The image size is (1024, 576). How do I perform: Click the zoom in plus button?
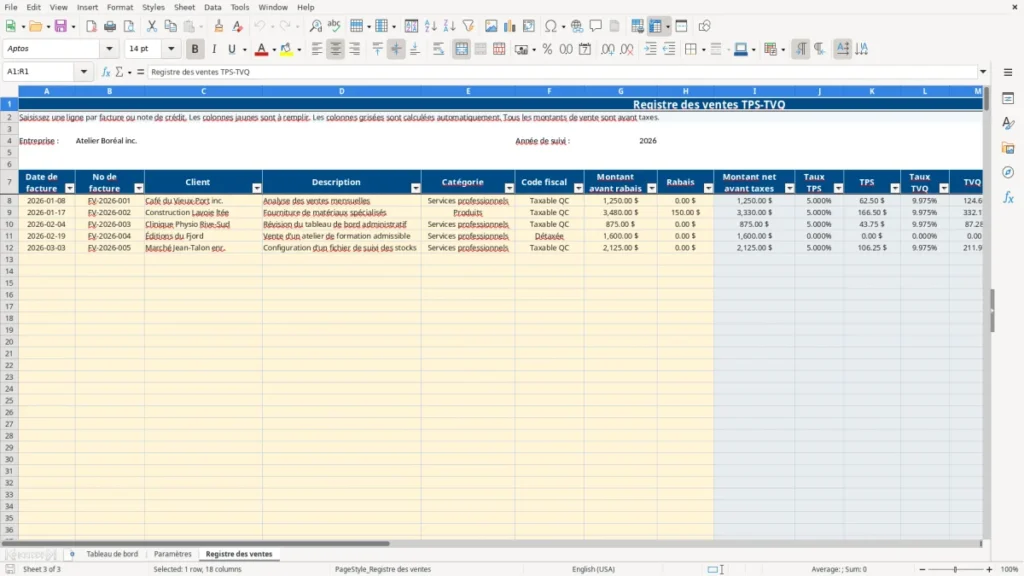click(989, 569)
